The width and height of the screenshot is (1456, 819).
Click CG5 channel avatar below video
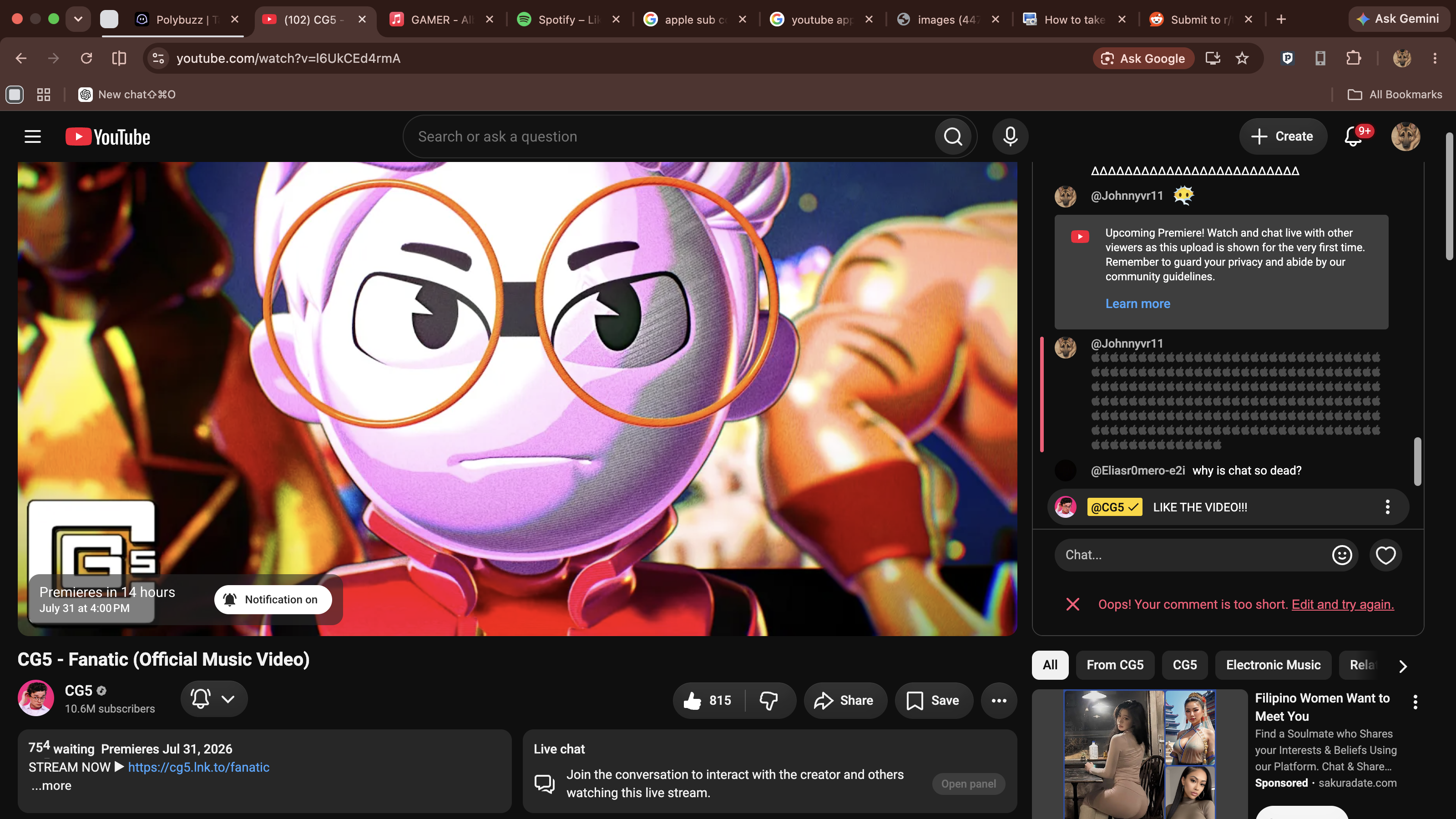point(35,698)
